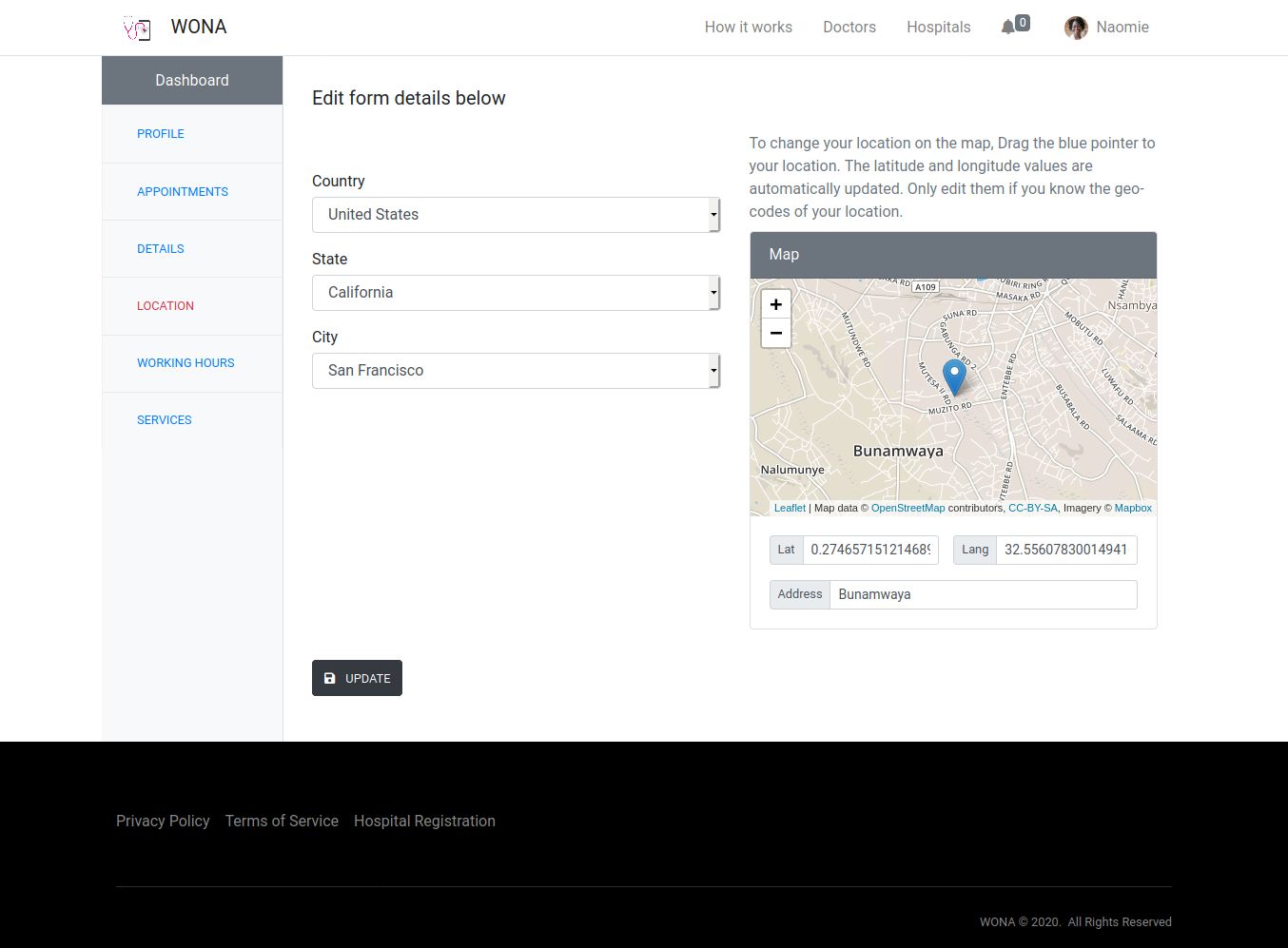Click the Lang input field
The image size is (1288, 948).
pyautogui.click(x=1066, y=550)
